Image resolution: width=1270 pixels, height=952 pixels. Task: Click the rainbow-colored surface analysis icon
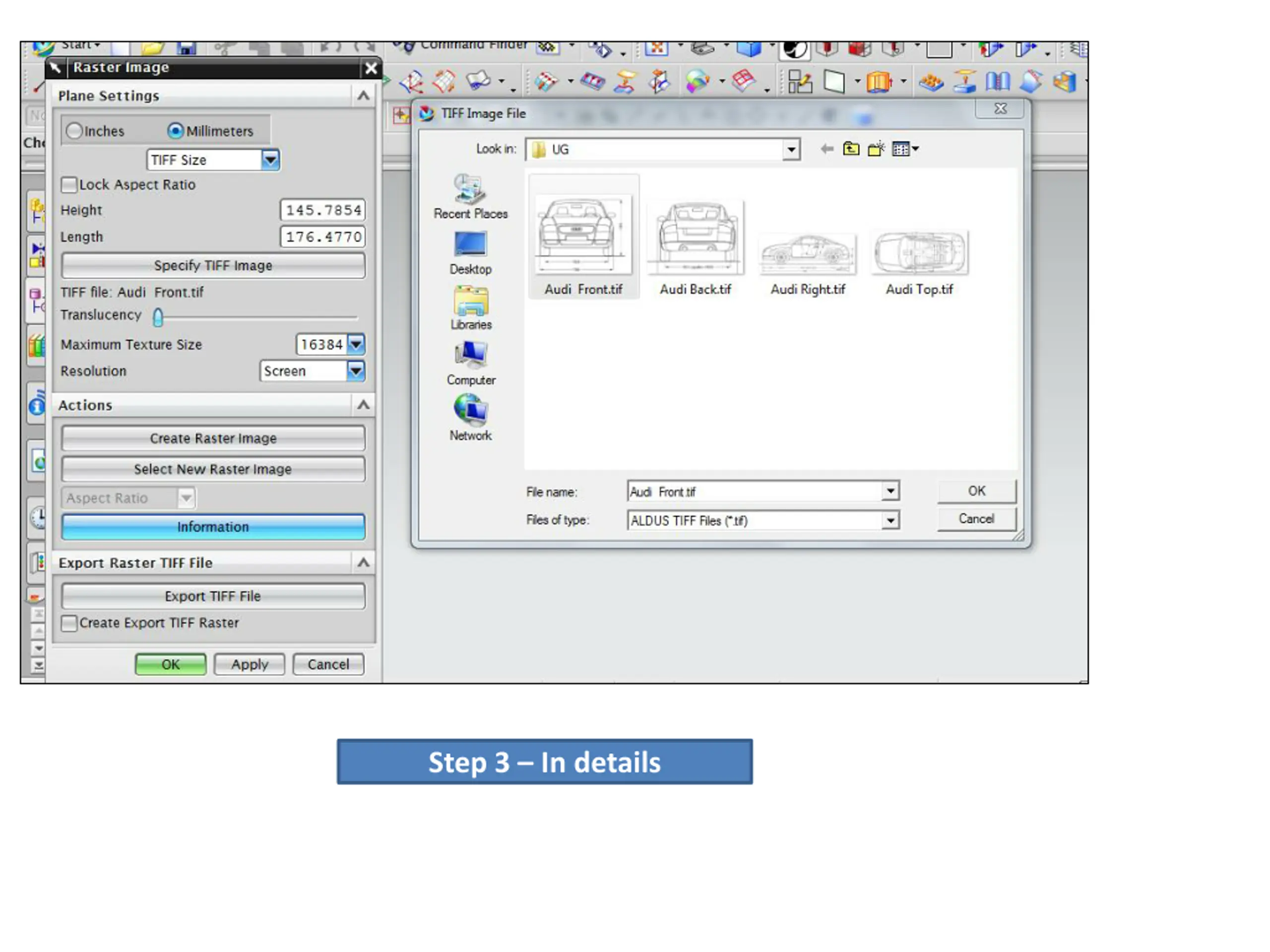(x=697, y=81)
